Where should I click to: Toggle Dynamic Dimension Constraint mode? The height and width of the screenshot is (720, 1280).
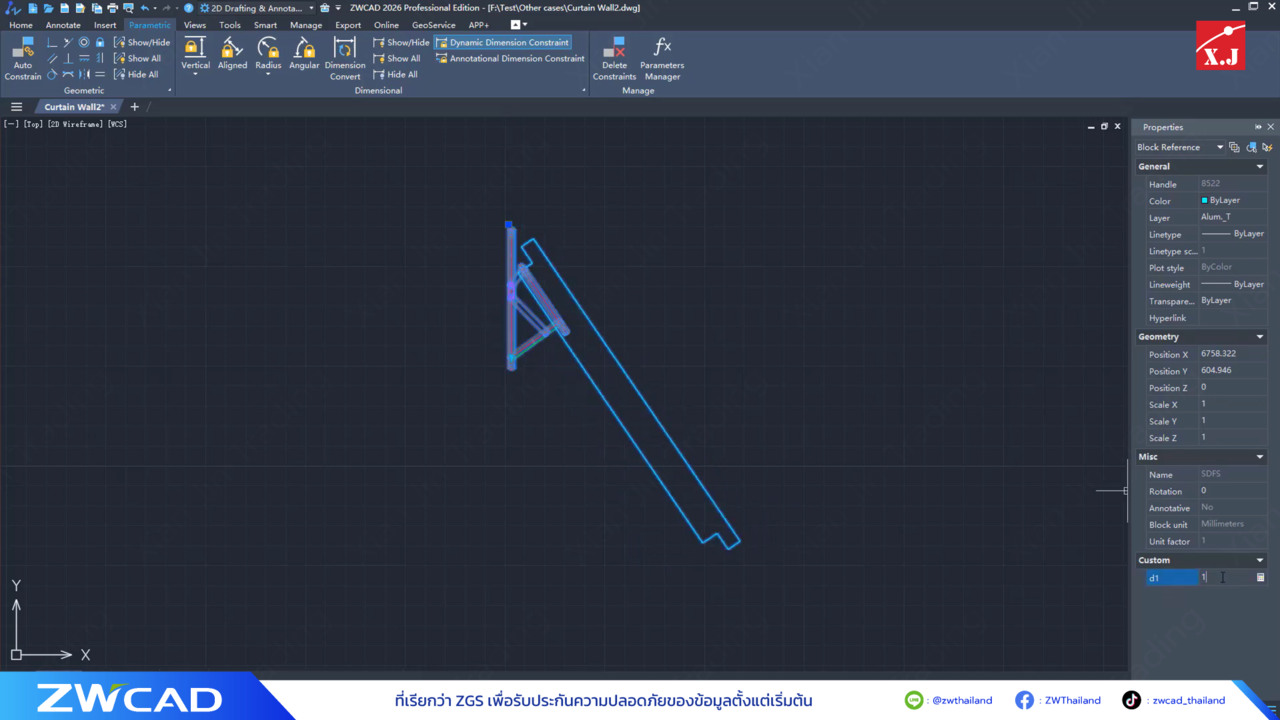(503, 42)
